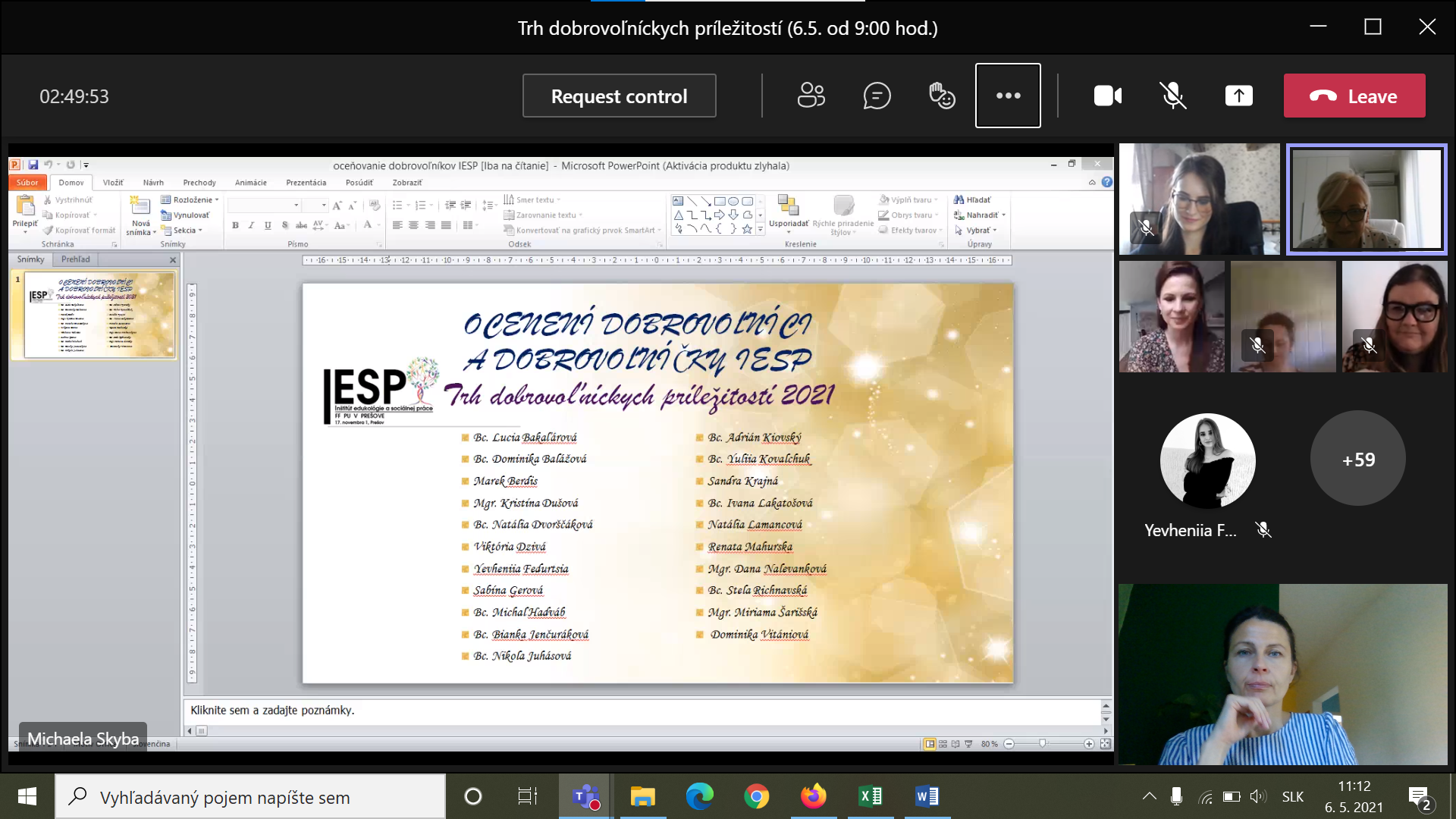This screenshot has height=819, width=1456.
Task: Toggle underline formatting in PowerPoint
Action: (x=268, y=225)
